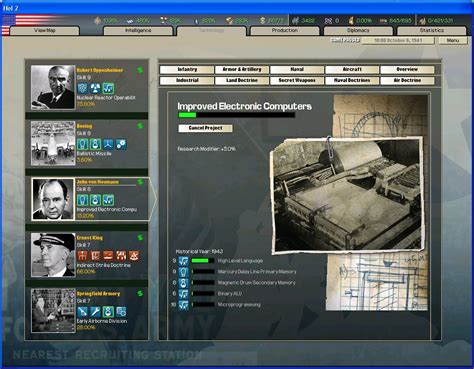
Task: Click the High Level Language component icon
Action: click(183, 261)
